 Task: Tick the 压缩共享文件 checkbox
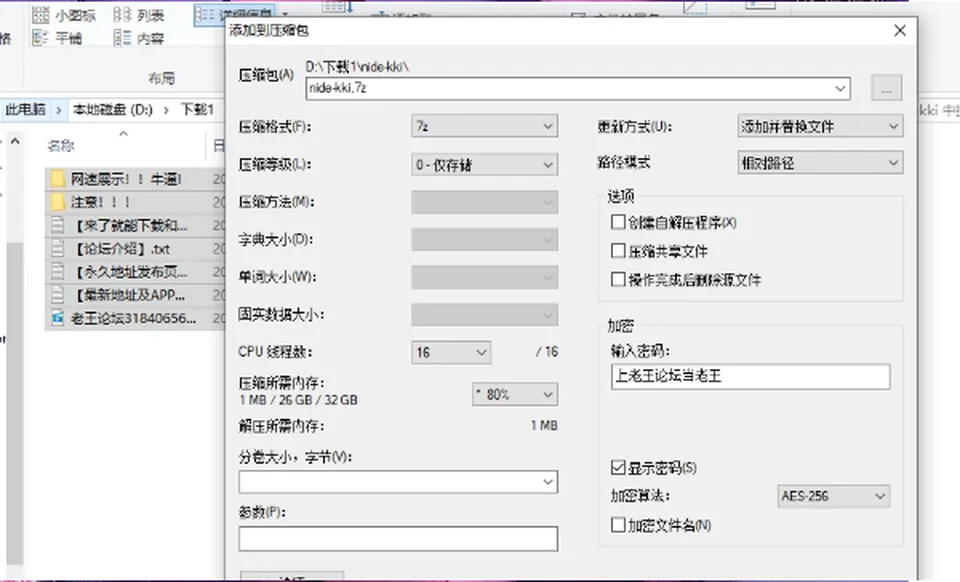[x=618, y=250]
